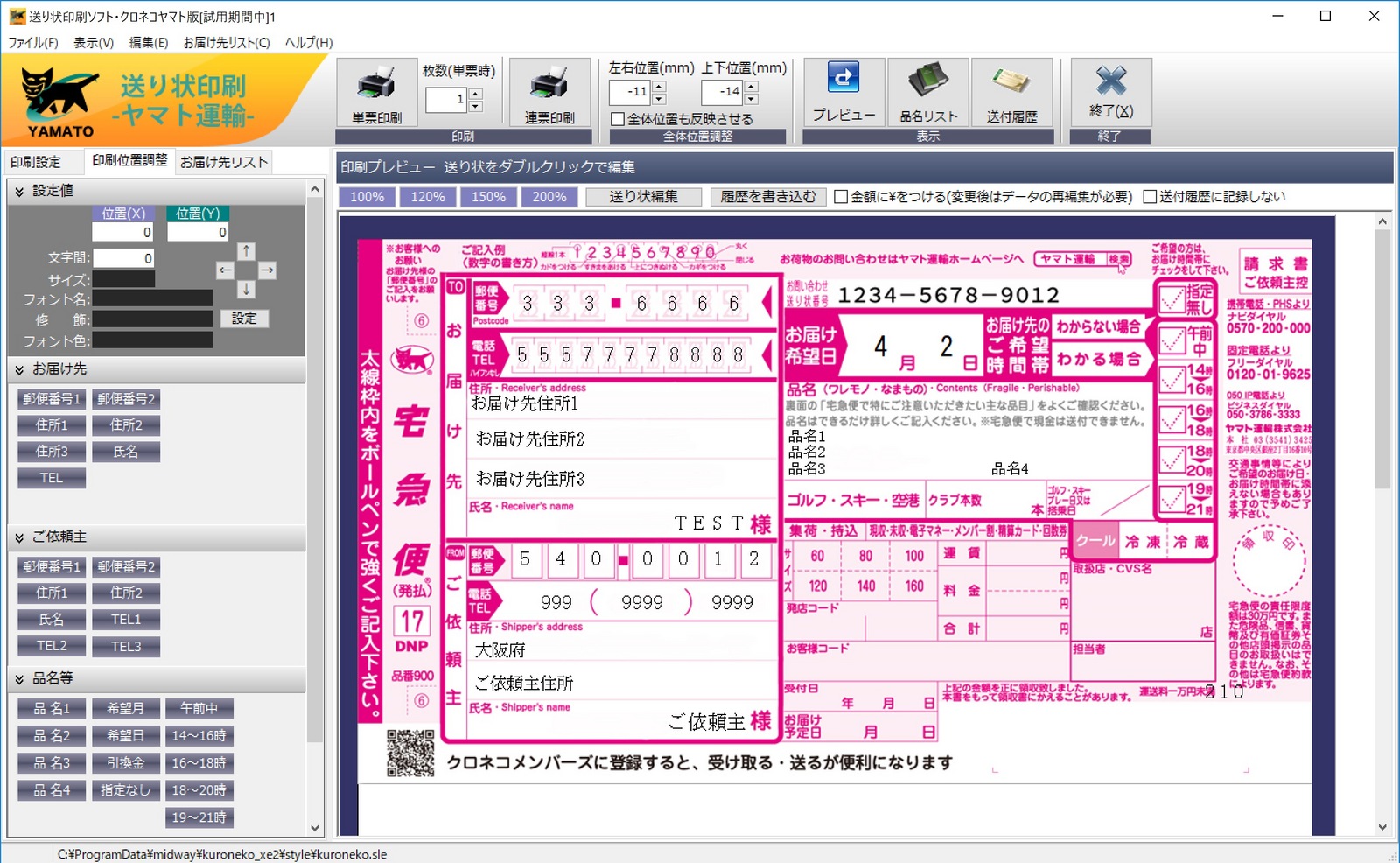This screenshot has width=1400, height=863.
Task: Select 品 名1 field button
Action: 52,709
